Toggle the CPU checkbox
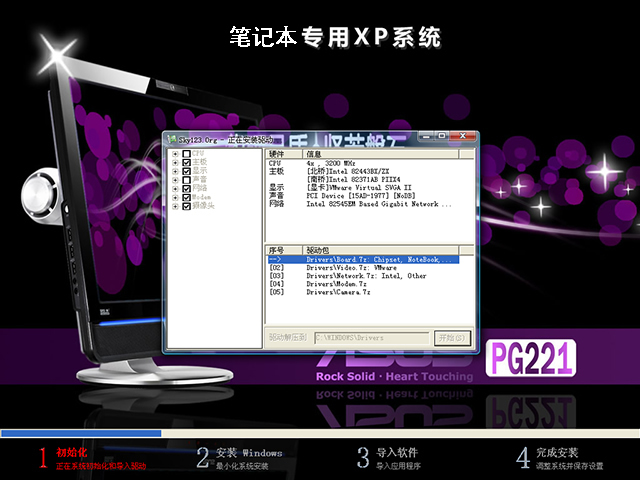Screen dimensions: 640x480 click(x=186, y=153)
